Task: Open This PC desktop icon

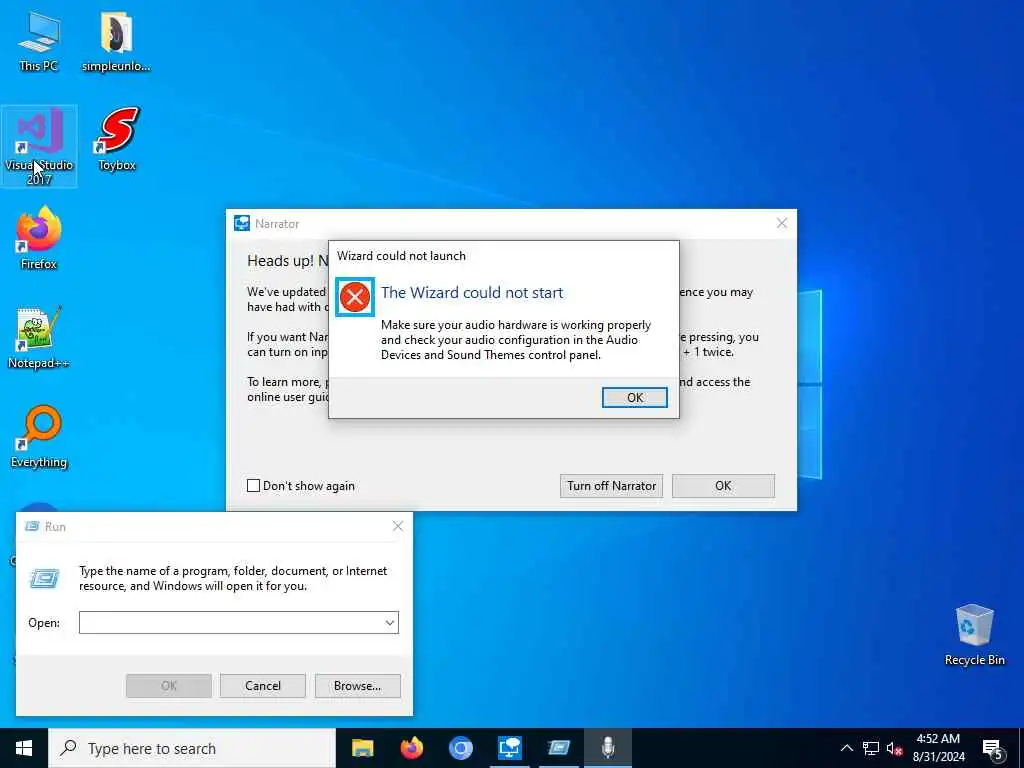Action: pyautogui.click(x=39, y=41)
